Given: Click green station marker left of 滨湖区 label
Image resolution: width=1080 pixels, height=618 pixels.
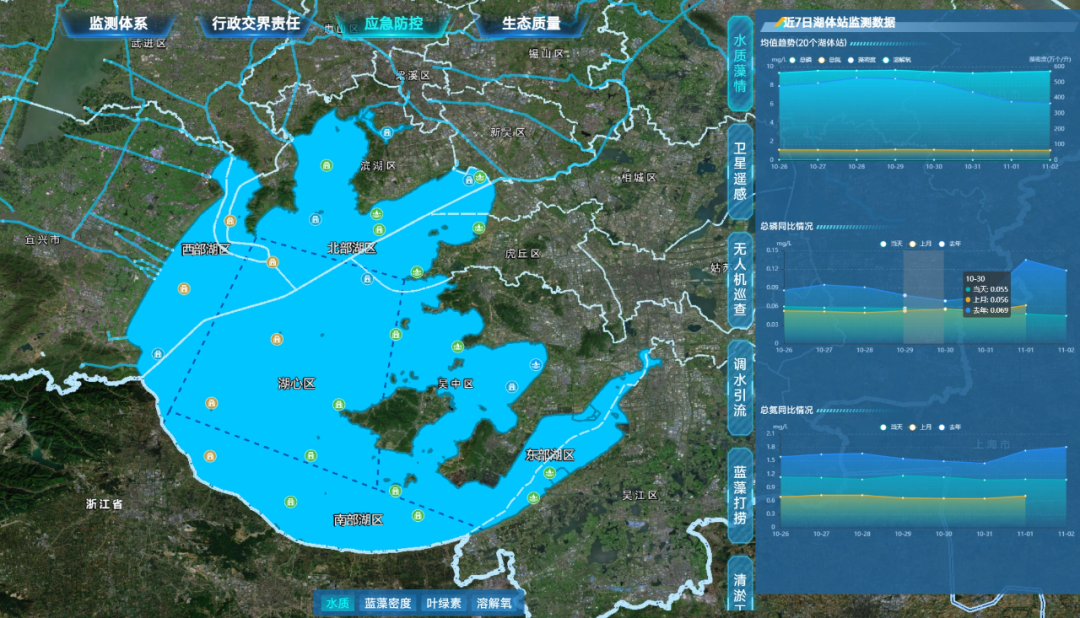Looking at the screenshot, I should (325, 165).
